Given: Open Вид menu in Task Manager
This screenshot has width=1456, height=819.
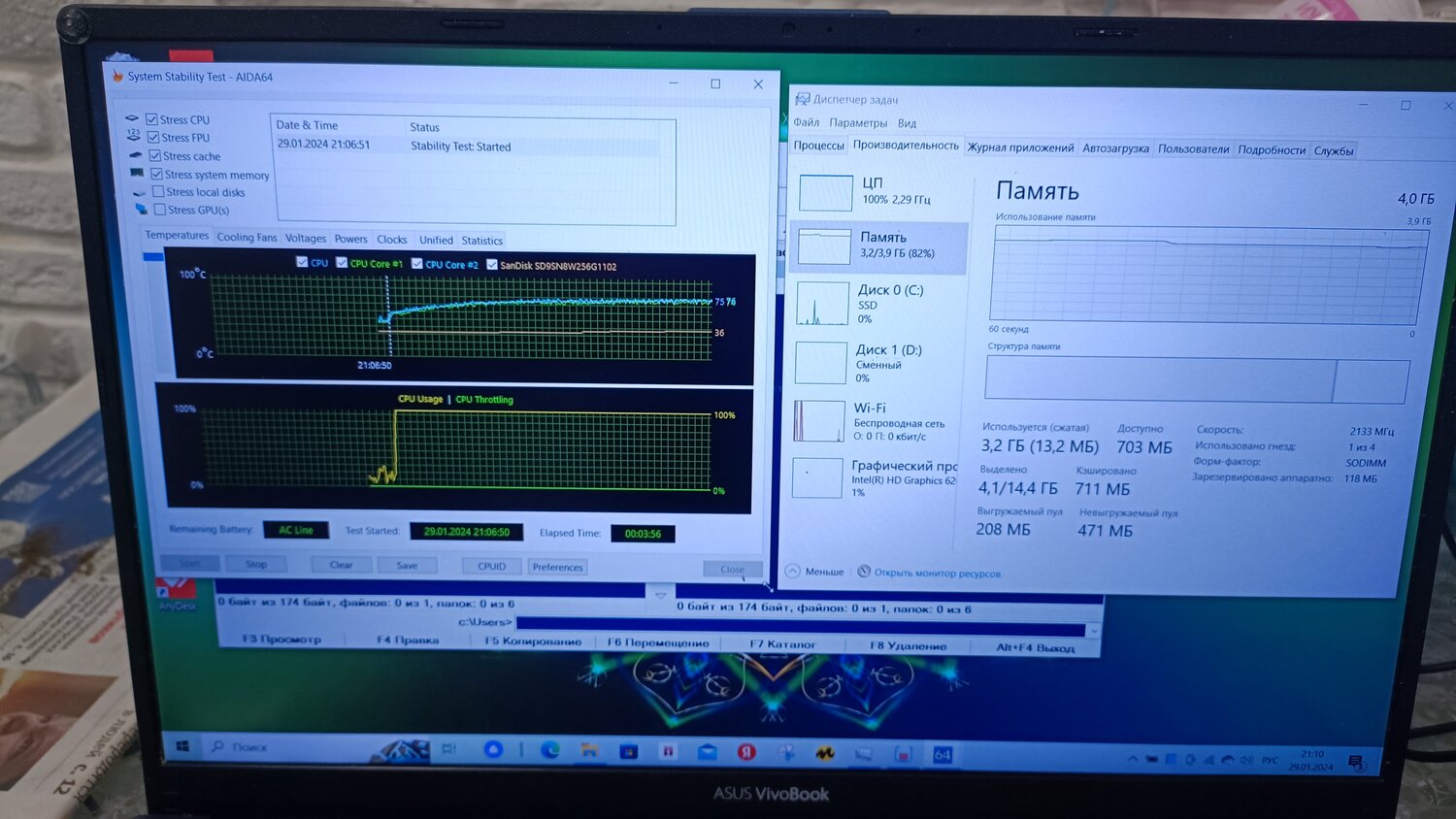Looking at the screenshot, I should (907, 123).
